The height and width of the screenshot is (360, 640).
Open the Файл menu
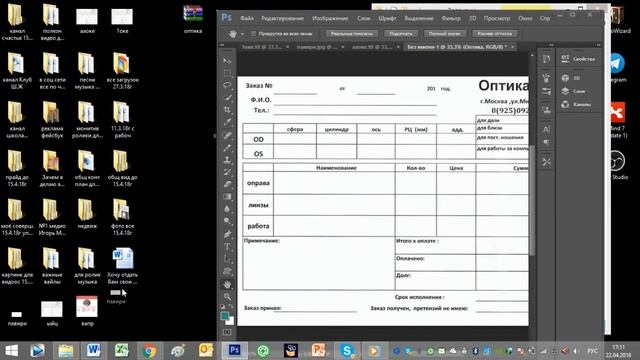coord(247,18)
